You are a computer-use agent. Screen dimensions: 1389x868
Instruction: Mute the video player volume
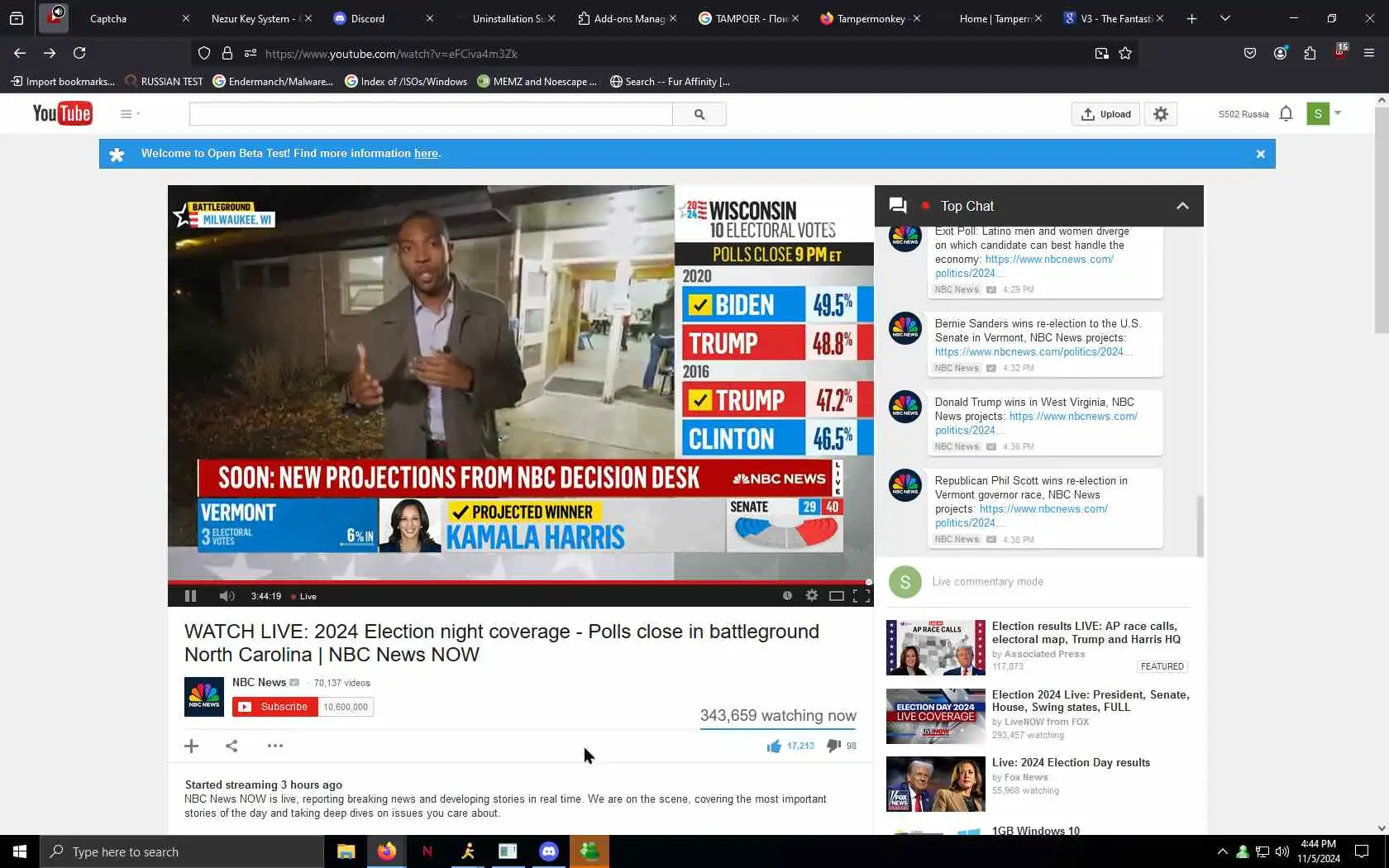(227, 596)
